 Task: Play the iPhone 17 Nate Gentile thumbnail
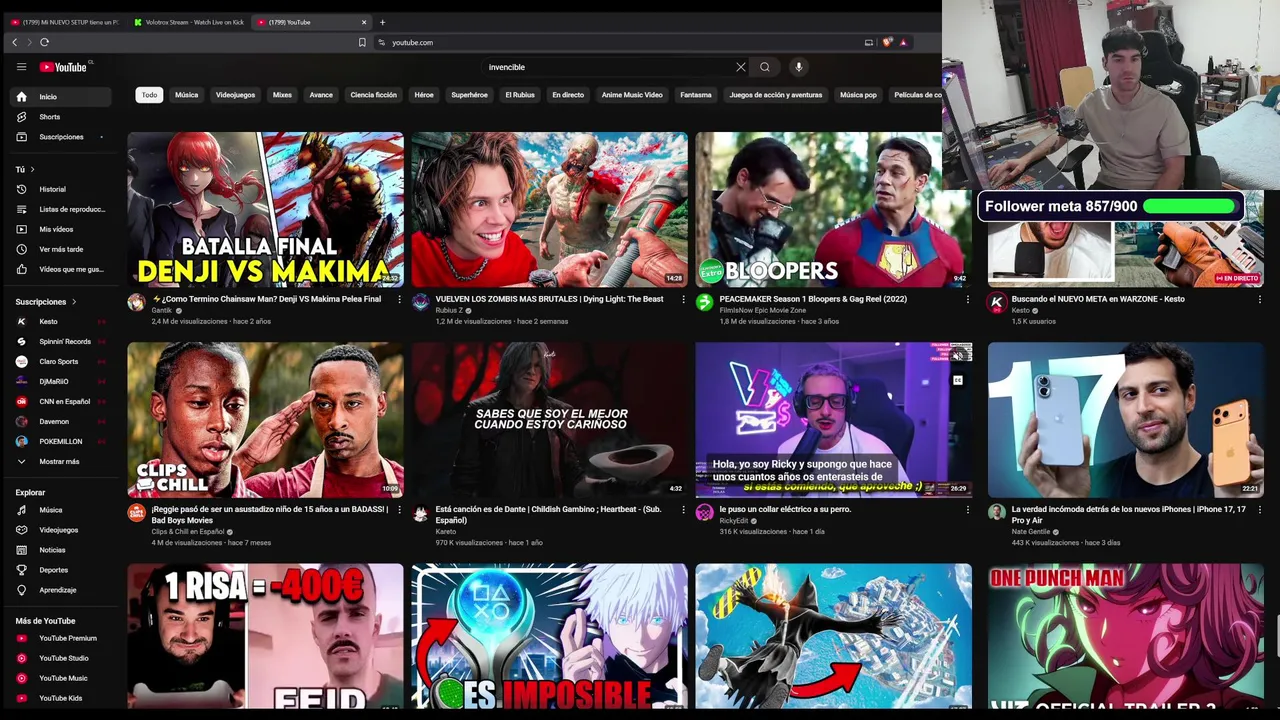pyautogui.click(x=1126, y=420)
